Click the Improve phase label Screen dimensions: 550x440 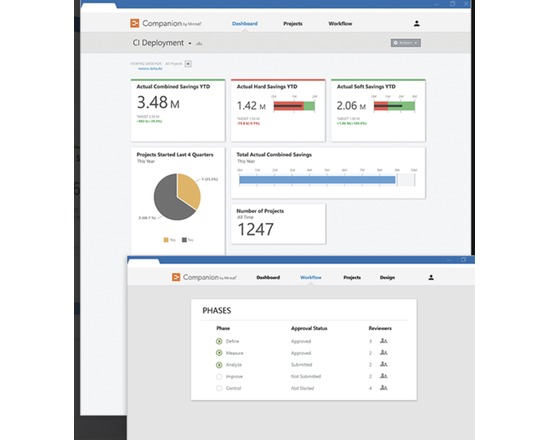(x=234, y=376)
